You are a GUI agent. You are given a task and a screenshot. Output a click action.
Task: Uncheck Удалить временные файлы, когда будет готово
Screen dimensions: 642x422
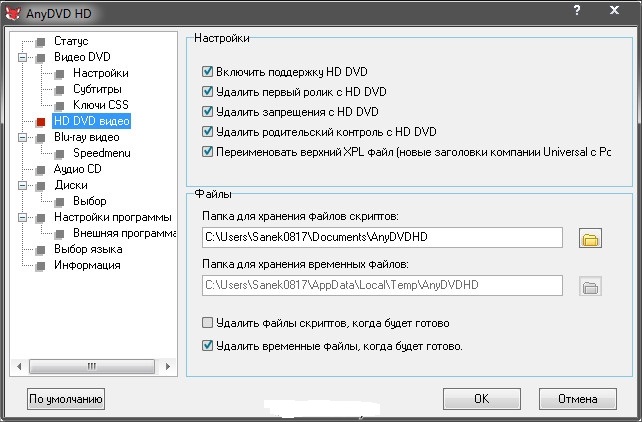point(208,345)
